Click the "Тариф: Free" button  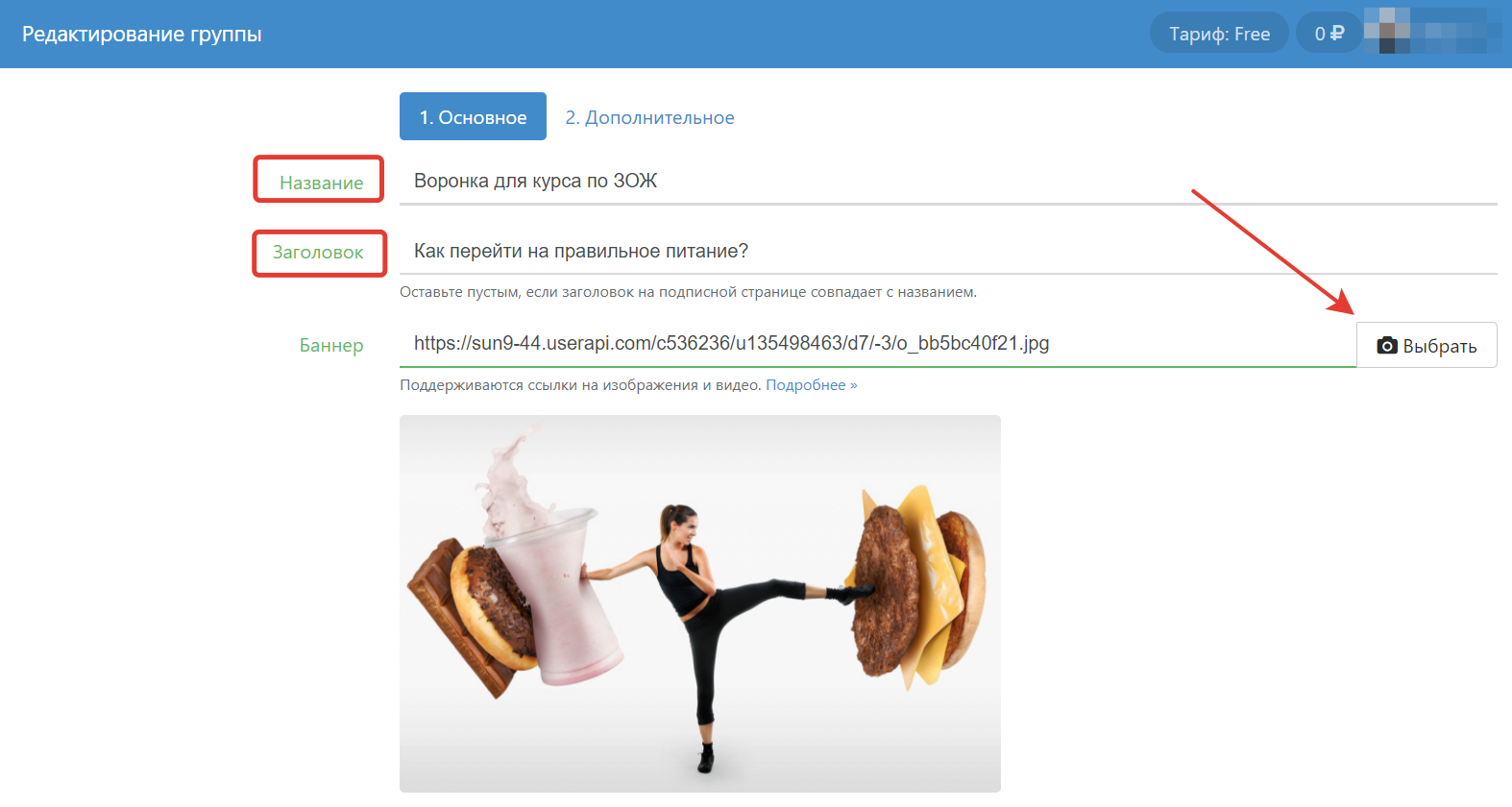(x=1219, y=34)
